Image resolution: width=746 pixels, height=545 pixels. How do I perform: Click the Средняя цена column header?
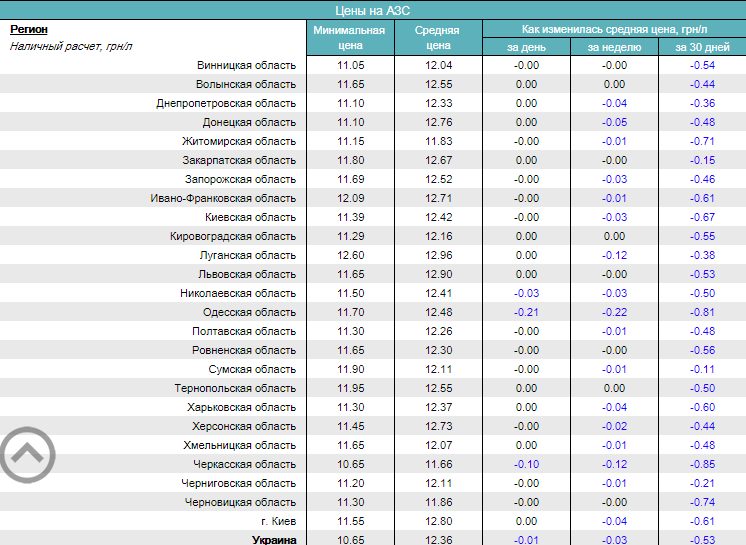click(x=437, y=38)
